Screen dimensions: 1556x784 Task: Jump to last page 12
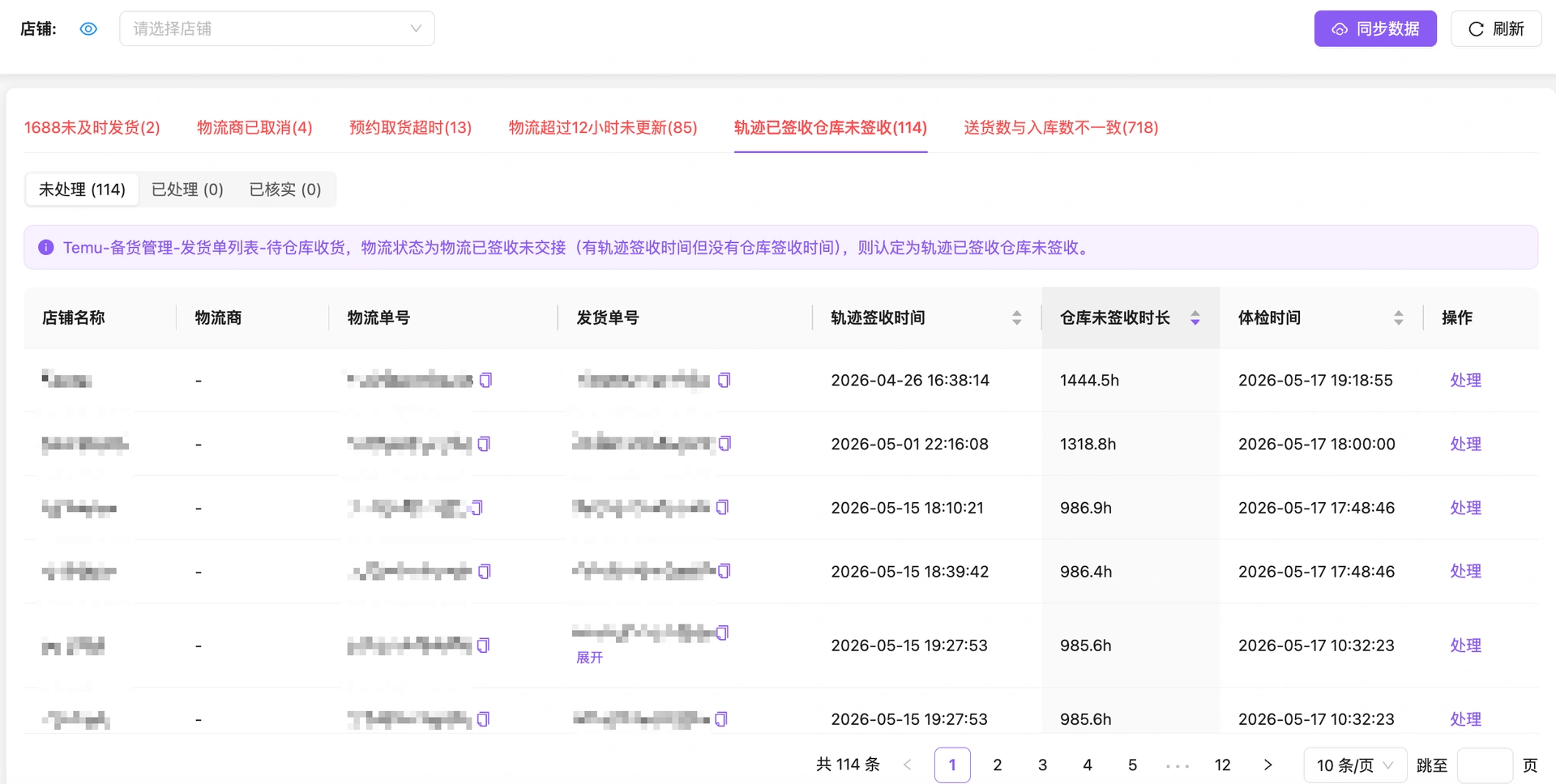tap(1223, 765)
